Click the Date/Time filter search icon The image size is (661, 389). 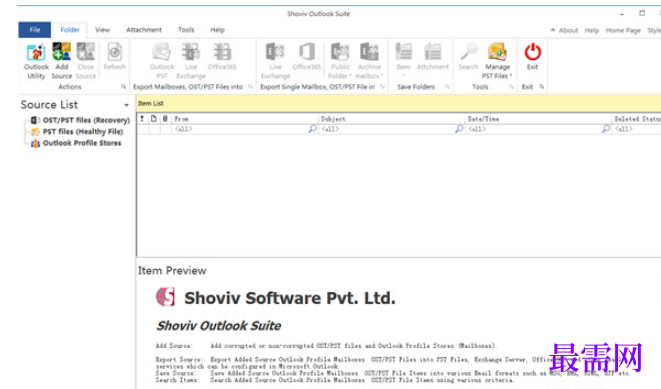(606, 129)
